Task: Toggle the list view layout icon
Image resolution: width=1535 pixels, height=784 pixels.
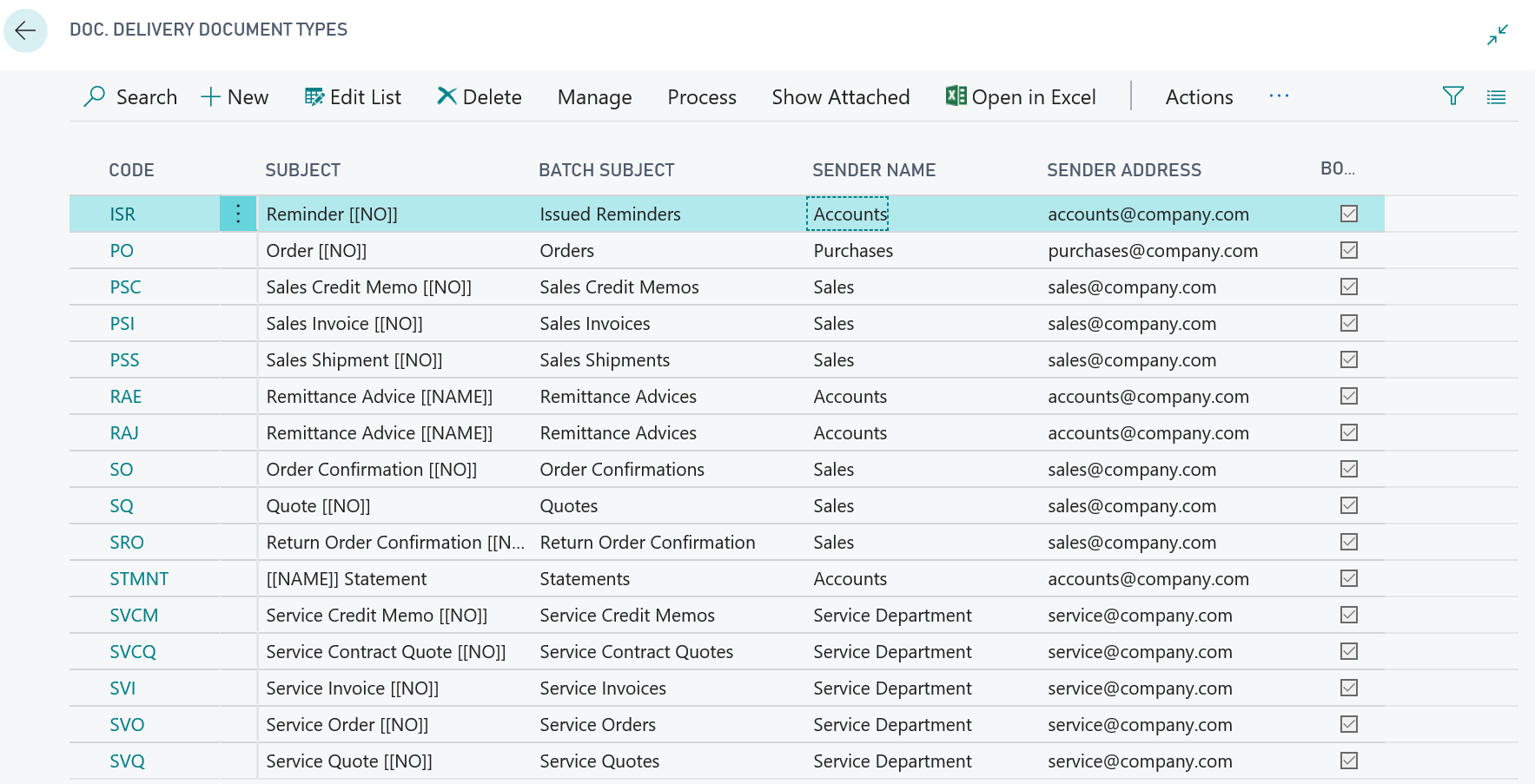Action: coord(1496,97)
